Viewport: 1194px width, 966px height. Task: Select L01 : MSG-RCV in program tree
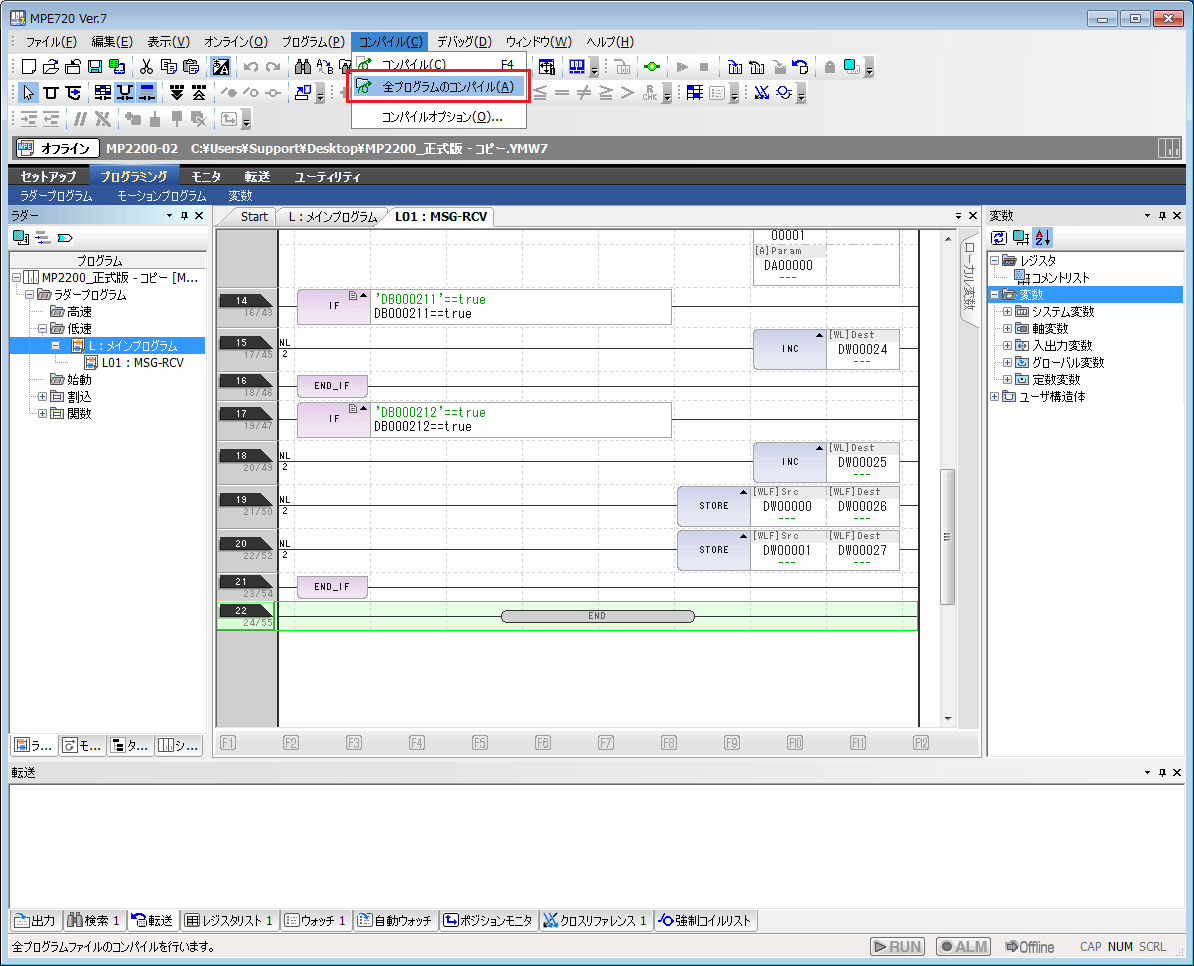pos(142,362)
